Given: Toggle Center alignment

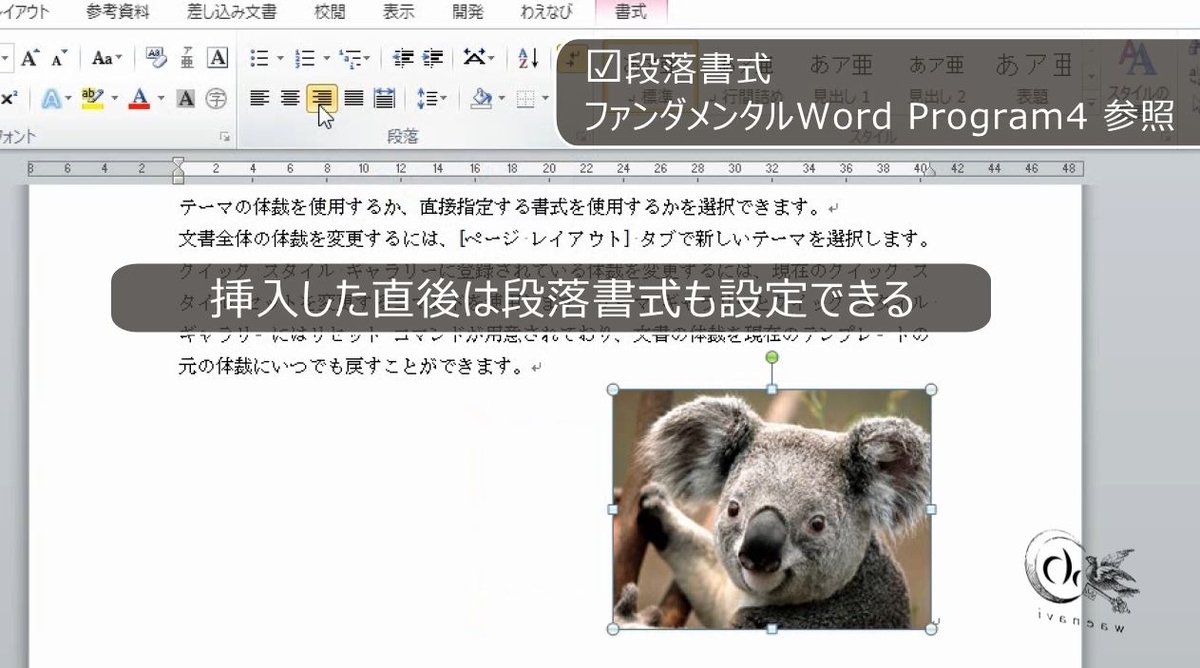Looking at the screenshot, I should 290,98.
